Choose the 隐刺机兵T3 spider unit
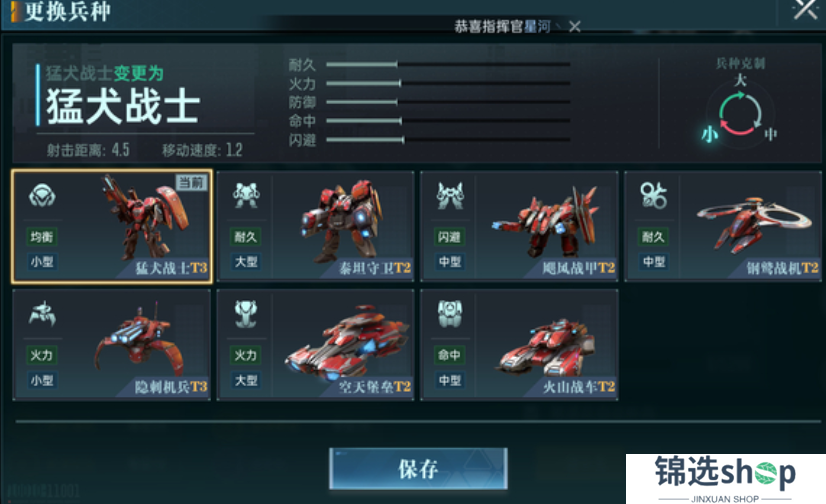This screenshot has height=504, width=826. tap(112, 345)
